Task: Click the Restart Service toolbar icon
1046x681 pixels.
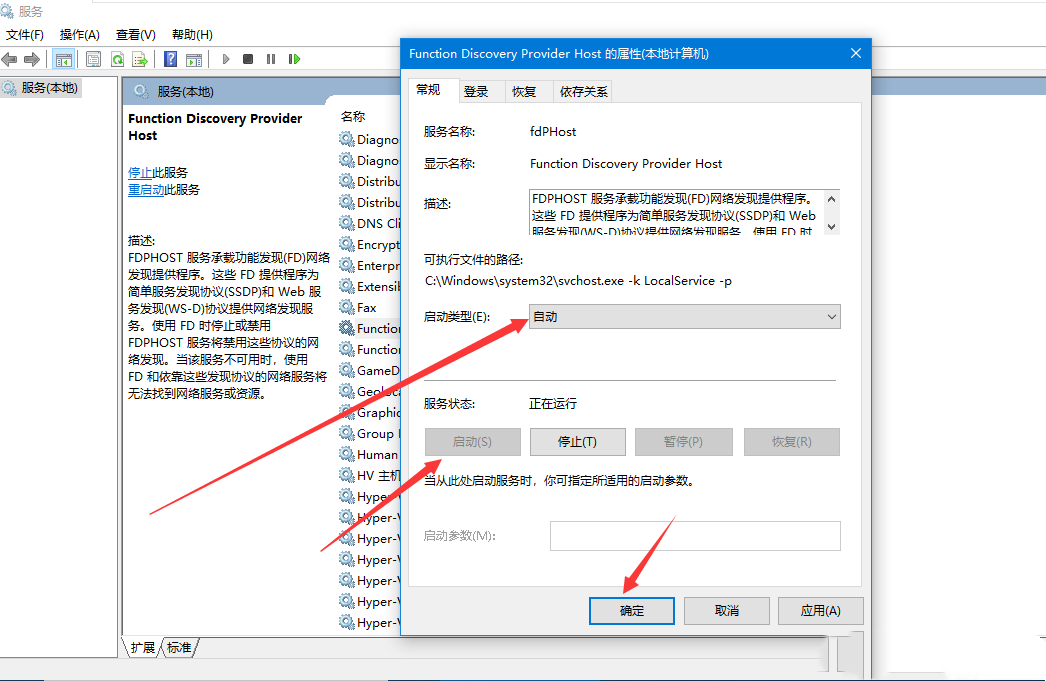Action: 294,58
